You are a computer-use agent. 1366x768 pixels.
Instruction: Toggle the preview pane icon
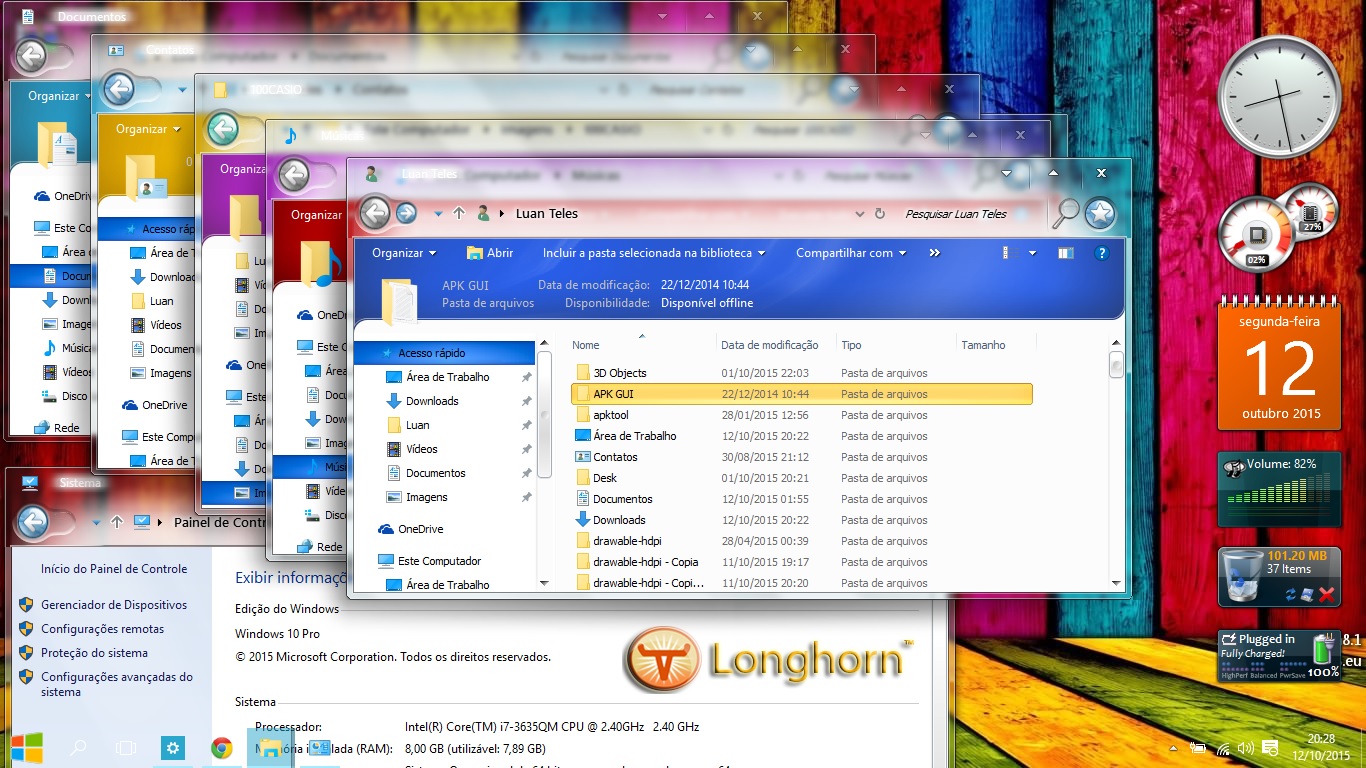click(1066, 253)
